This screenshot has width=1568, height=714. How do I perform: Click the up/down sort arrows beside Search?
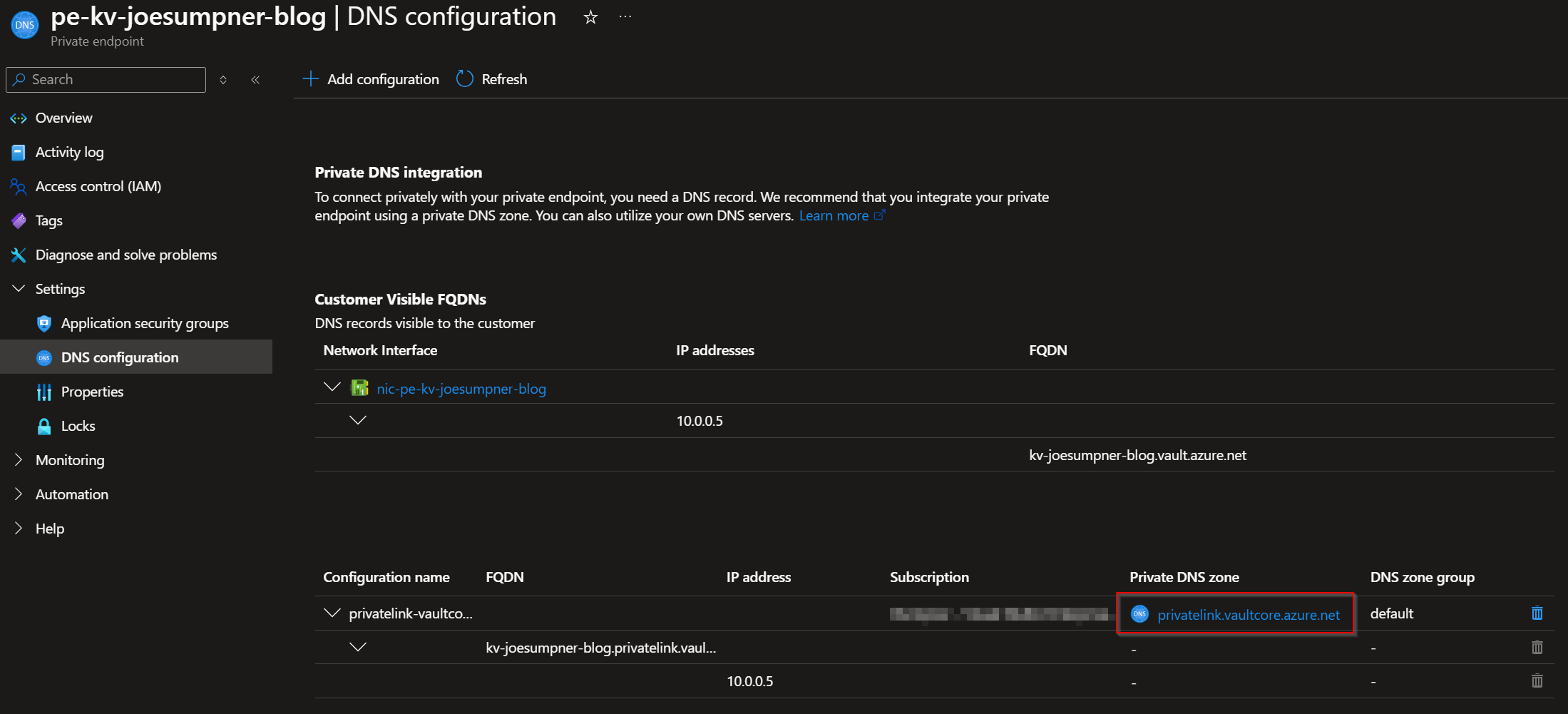click(223, 80)
